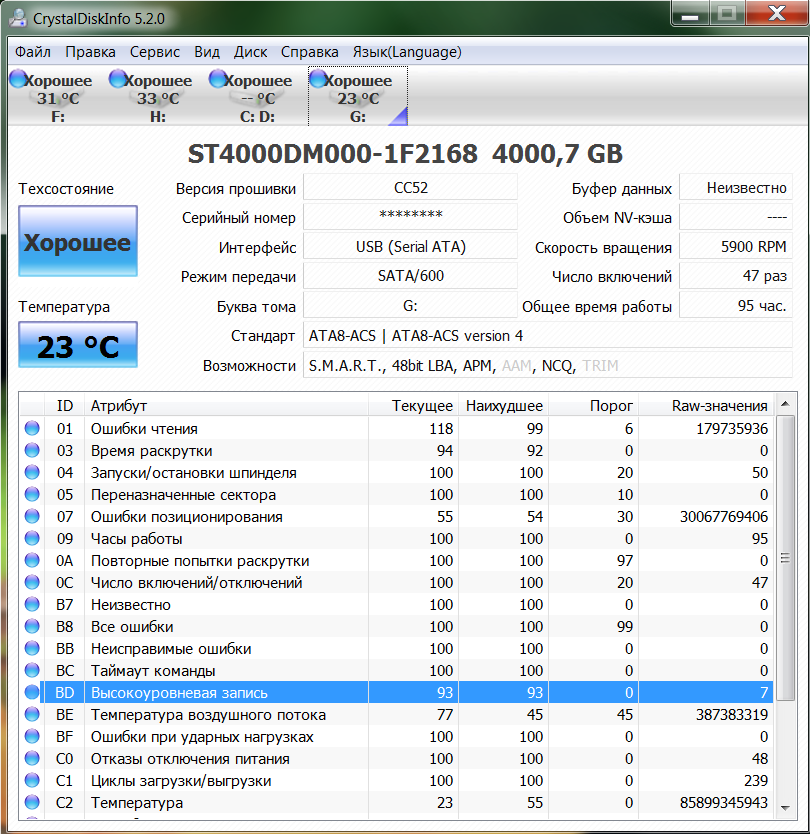Image resolution: width=810 pixels, height=834 pixels.
Task: Click the scrollbar down arrow
Action: pyautogui.click(x=785, y=808)
